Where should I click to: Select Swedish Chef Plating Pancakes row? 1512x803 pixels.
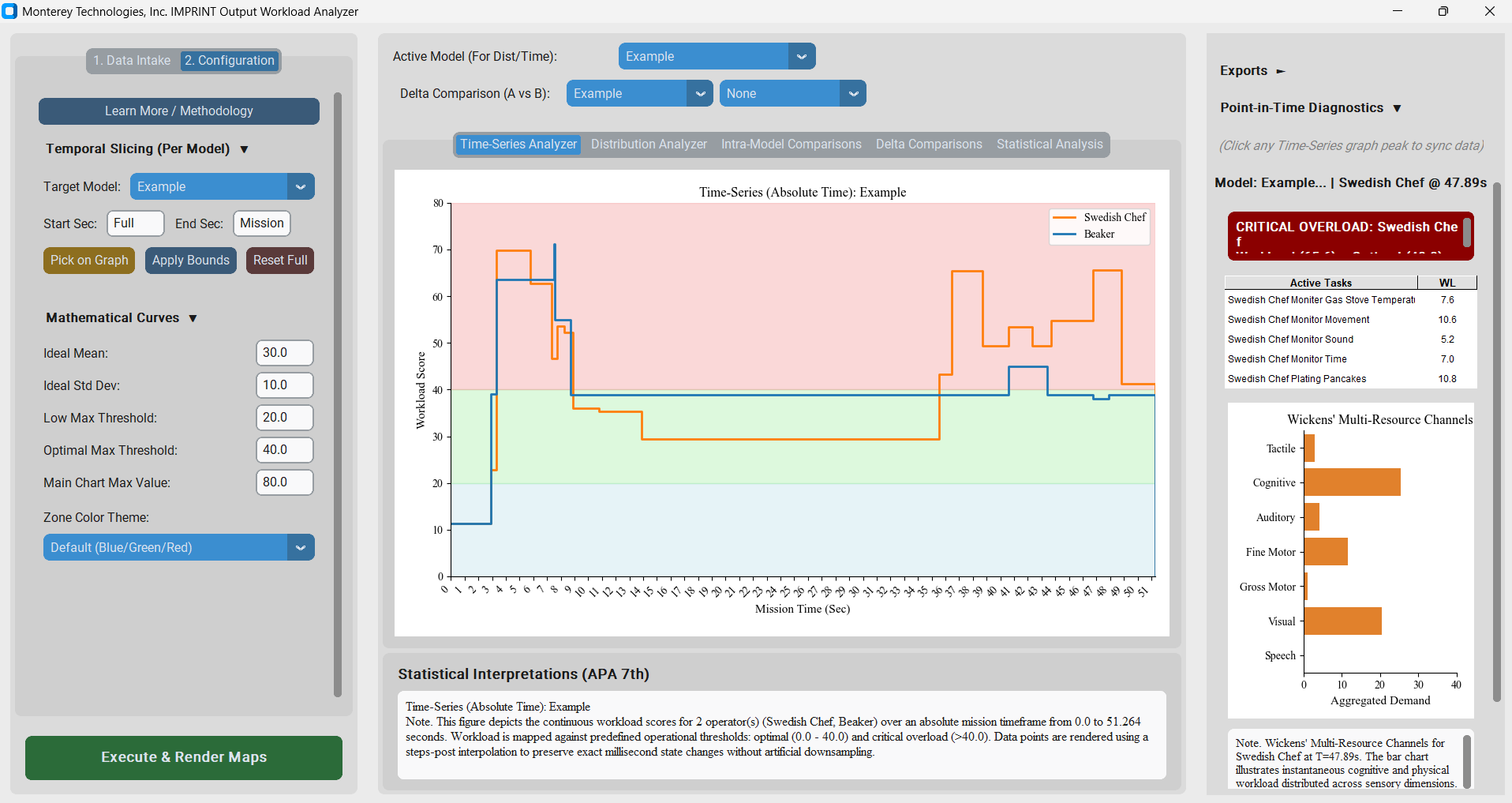coord(1350,379)
